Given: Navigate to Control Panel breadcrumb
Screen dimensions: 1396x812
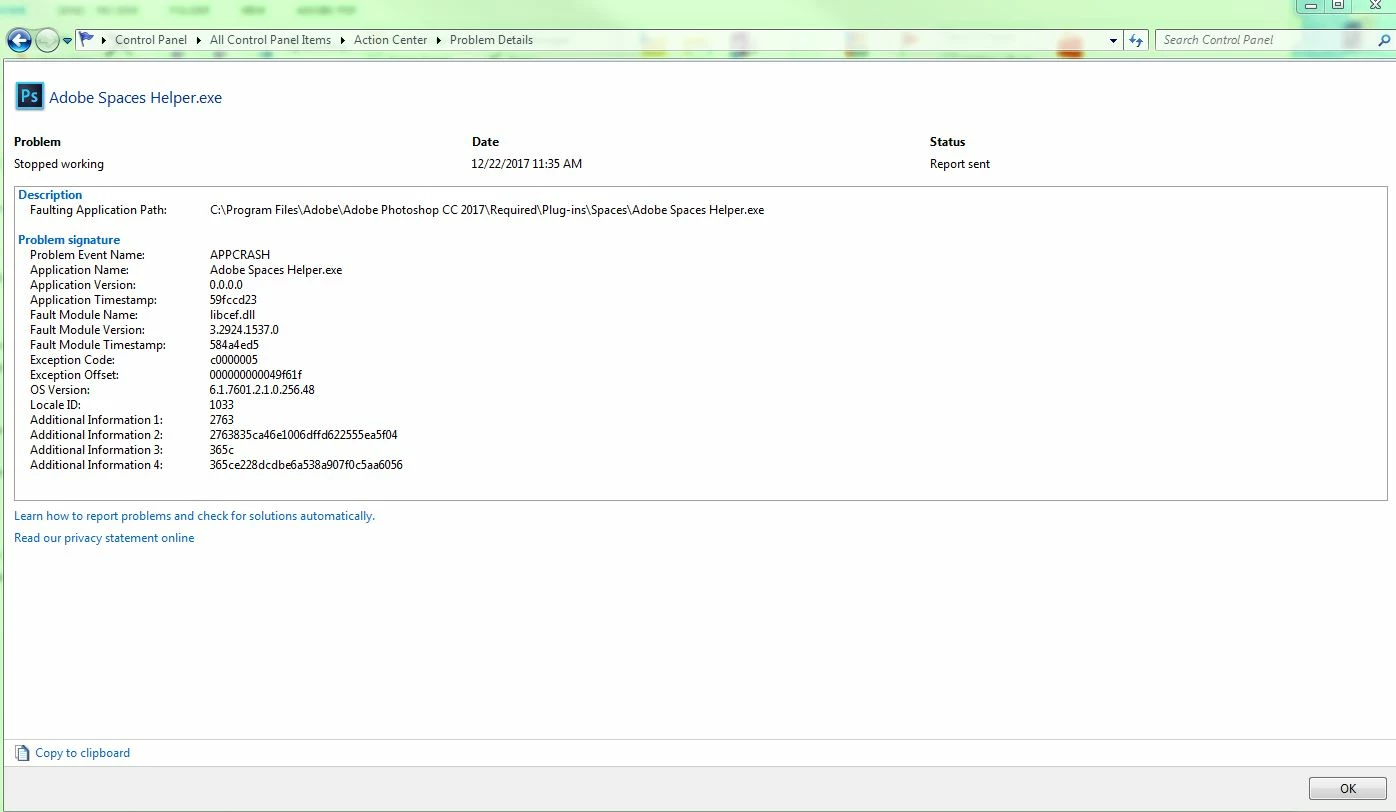Looking at the screenshot, I should tap(151, 40).
